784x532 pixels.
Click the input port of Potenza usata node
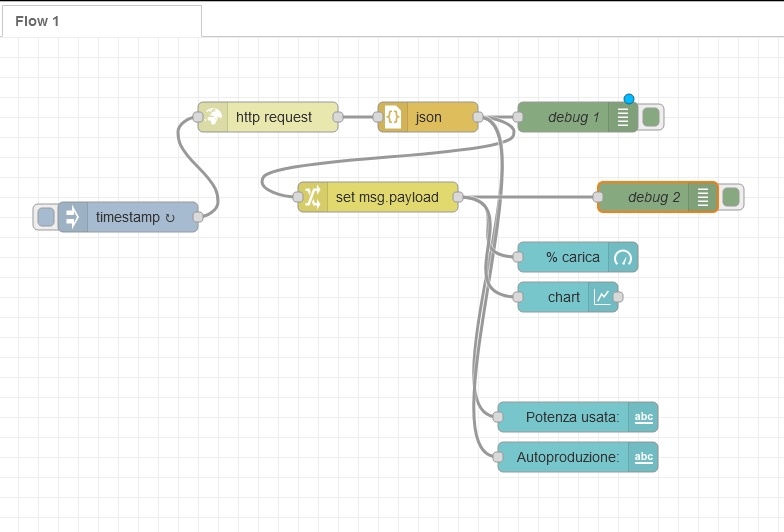click(x=498, y=417)
